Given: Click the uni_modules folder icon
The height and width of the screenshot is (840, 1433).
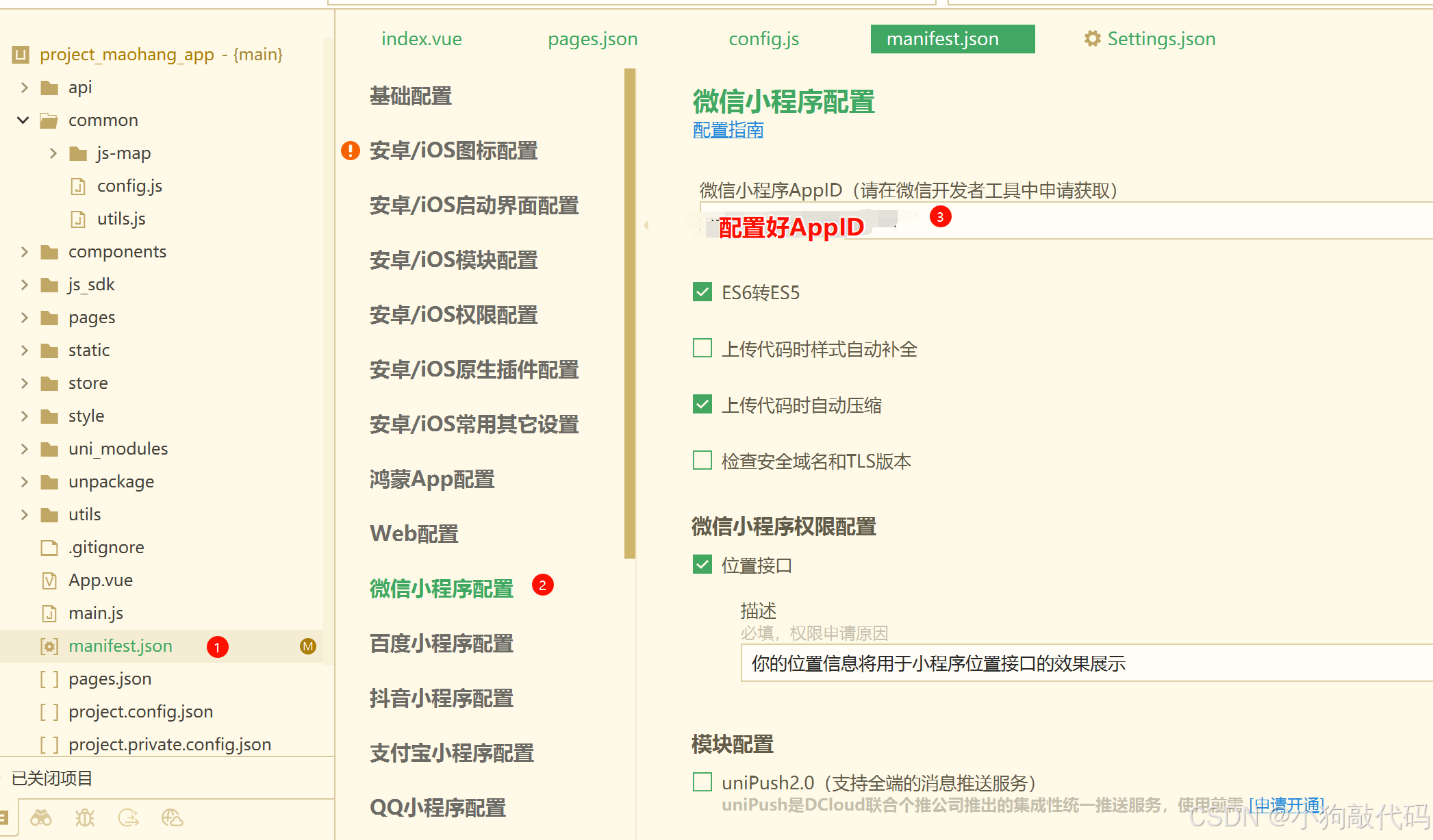Looking at the screenshot, I should [49, 449].
